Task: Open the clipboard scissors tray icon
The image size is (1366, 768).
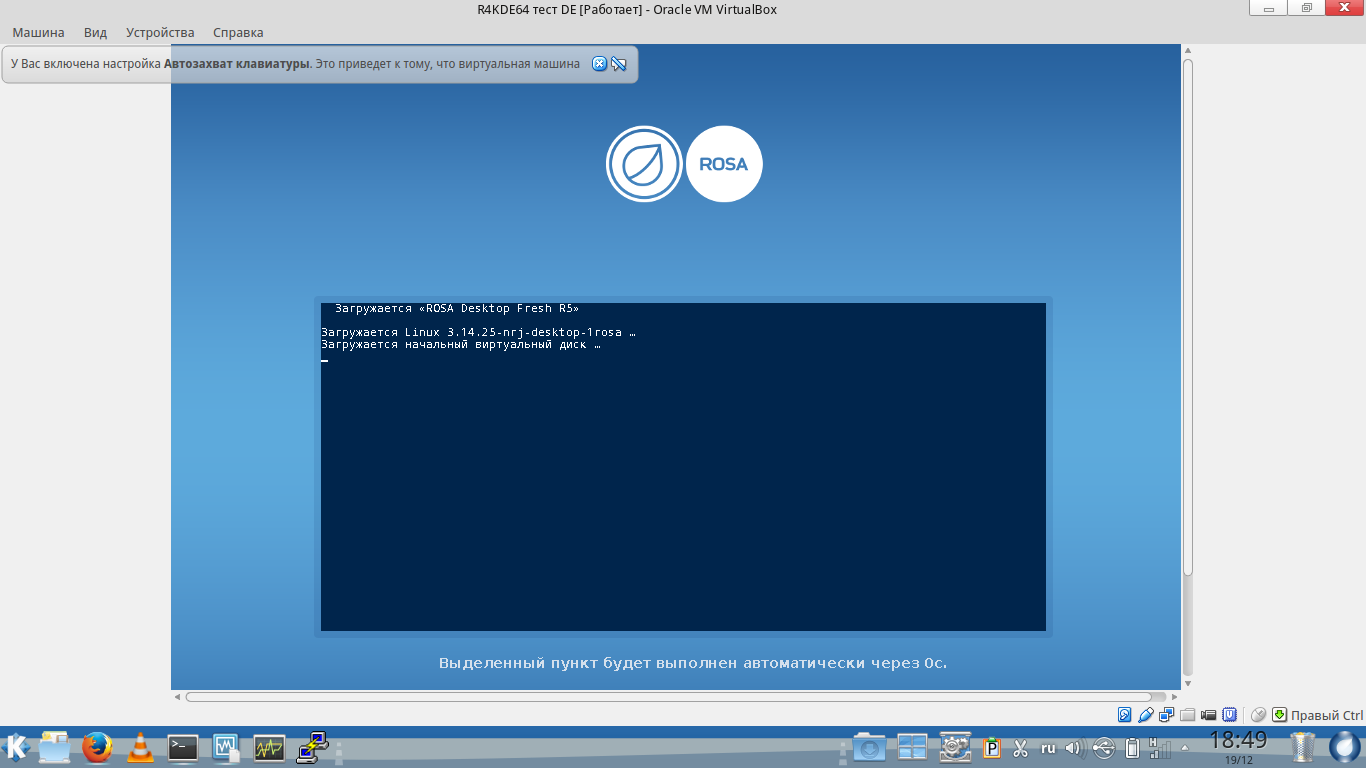Action: (x=1021, y=748)
